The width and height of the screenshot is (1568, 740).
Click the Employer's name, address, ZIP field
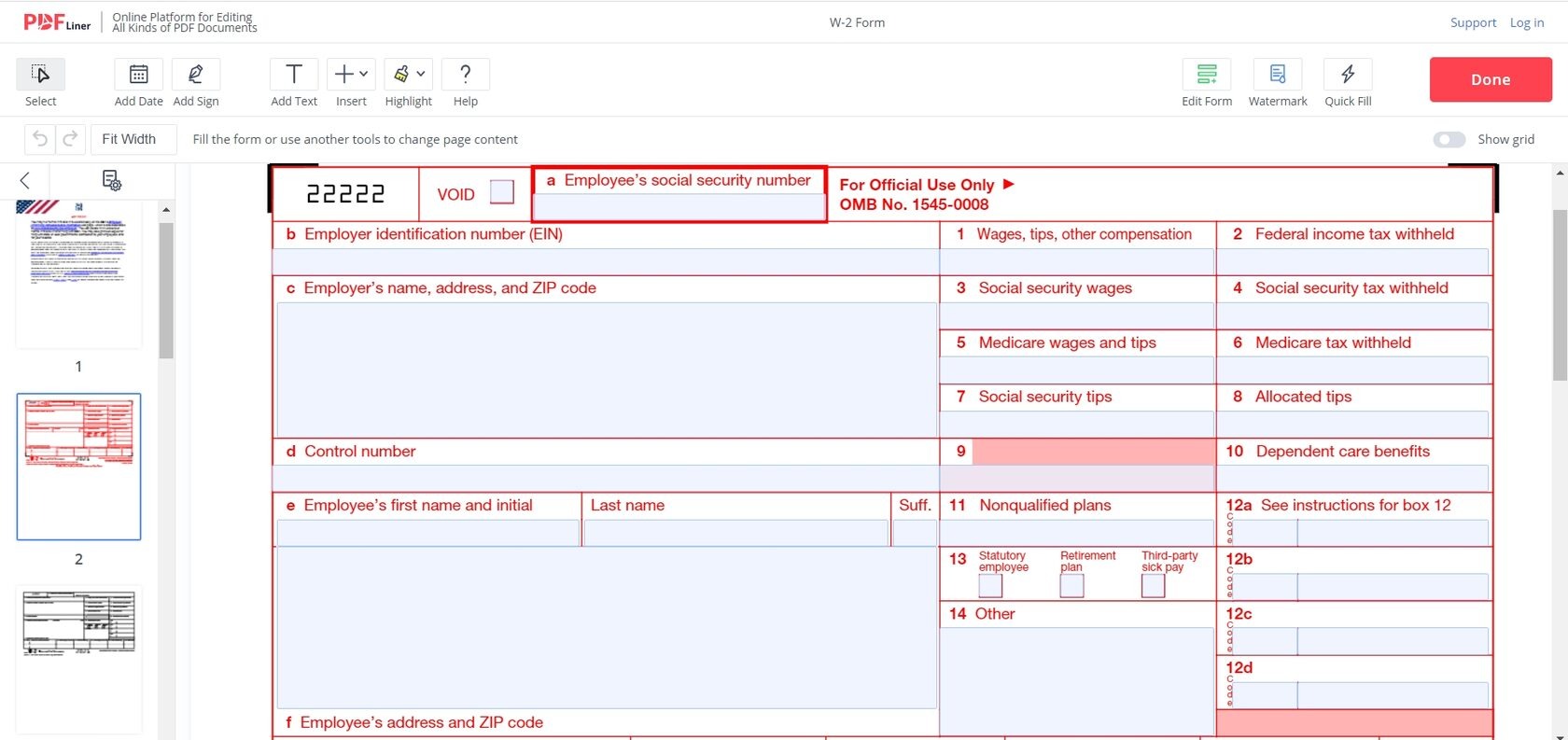pos(606,369)
